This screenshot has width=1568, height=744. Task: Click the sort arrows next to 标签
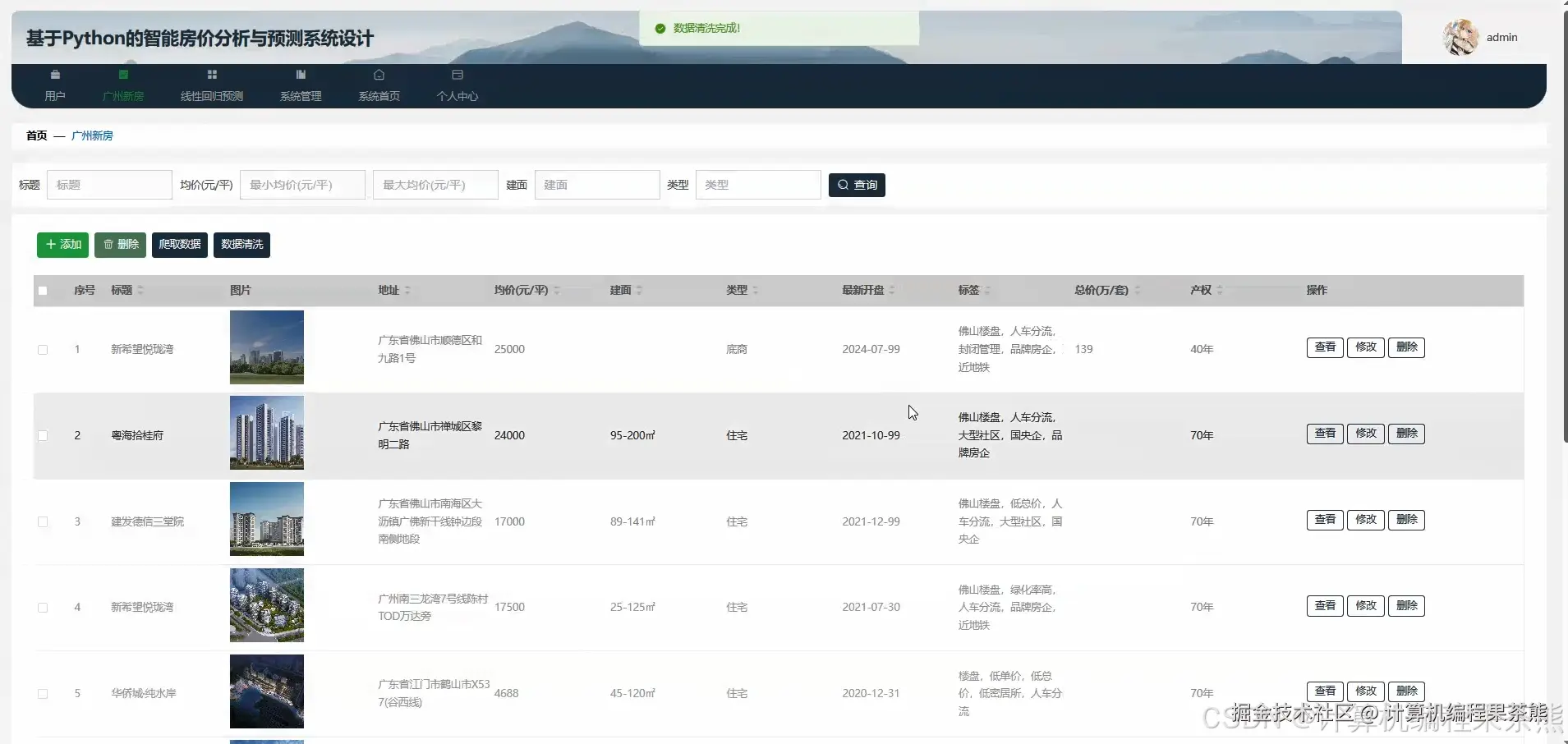click(987, 291)
